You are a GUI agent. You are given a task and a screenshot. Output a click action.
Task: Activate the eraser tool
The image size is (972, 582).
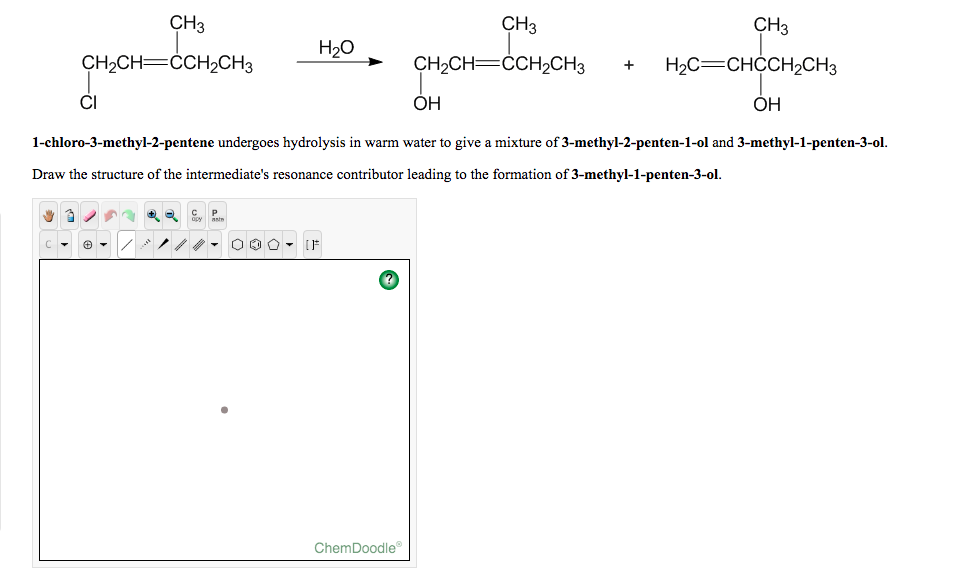[x=89, y=215]
